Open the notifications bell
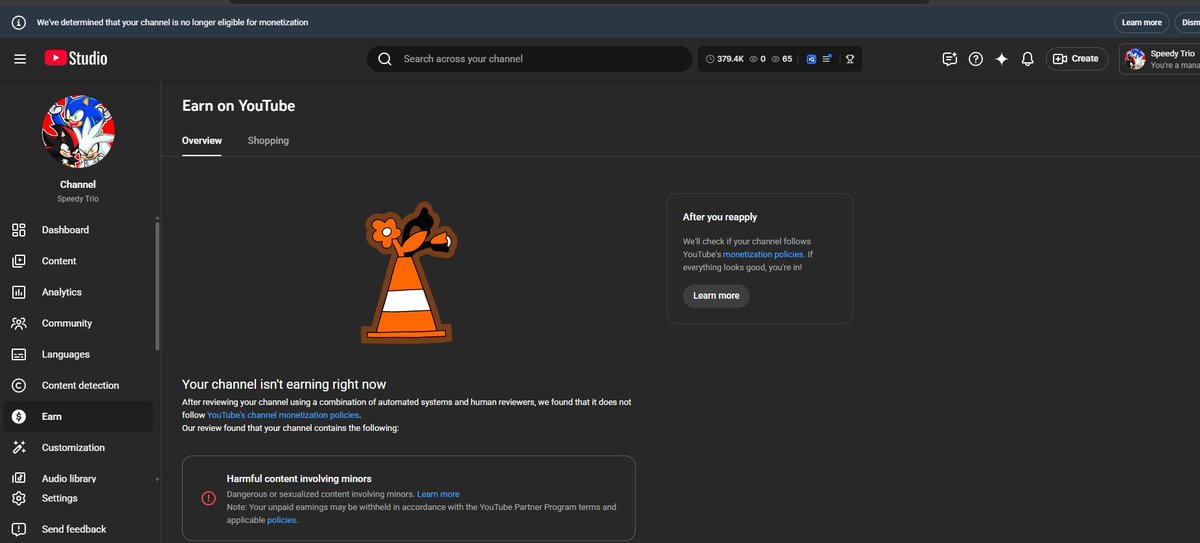This screenshot has height=543, width=1200. pyautogui.click(x=1027, y=59)
